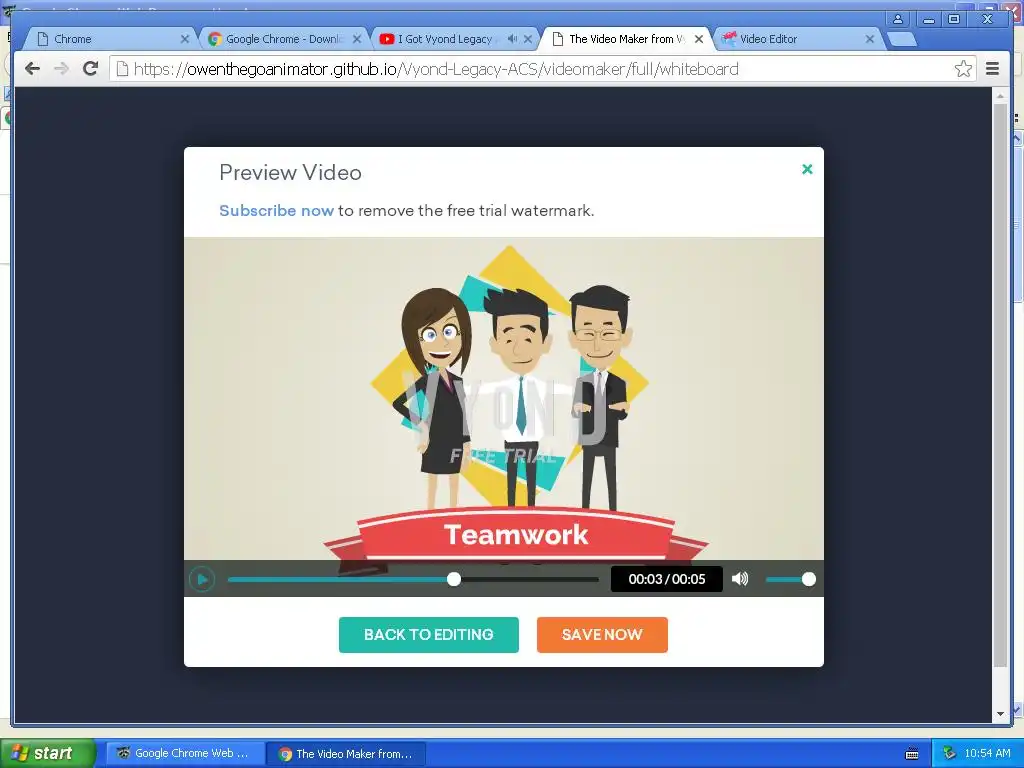Click the SAVE NOW button
Image resolution: width=1024 pixels, height=768 pixels.
(602, 635)
